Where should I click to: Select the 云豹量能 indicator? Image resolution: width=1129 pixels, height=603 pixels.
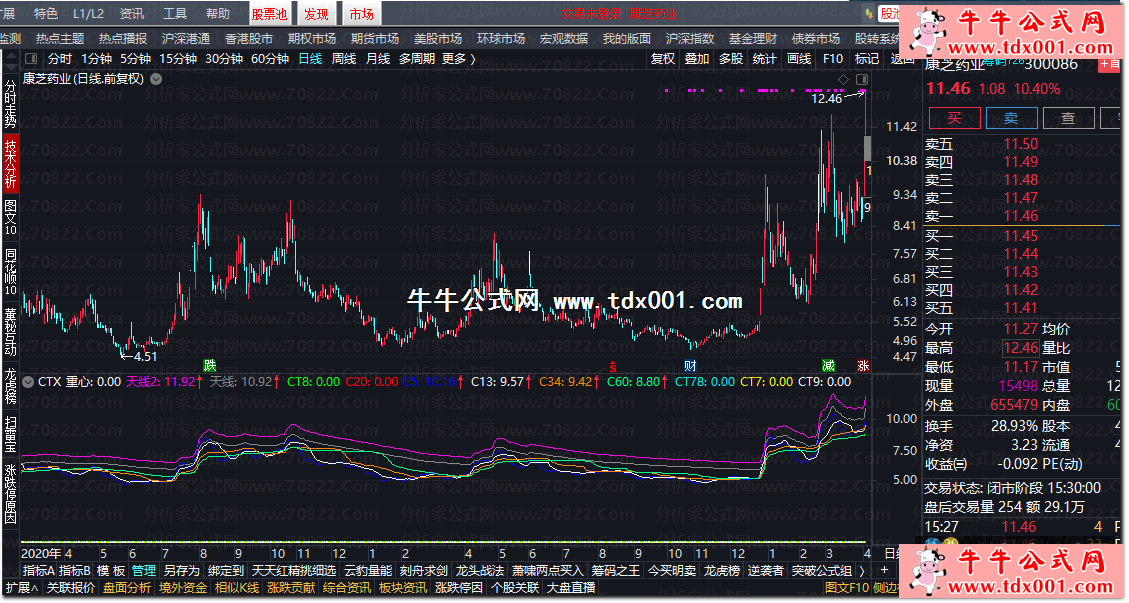[368, 571]
